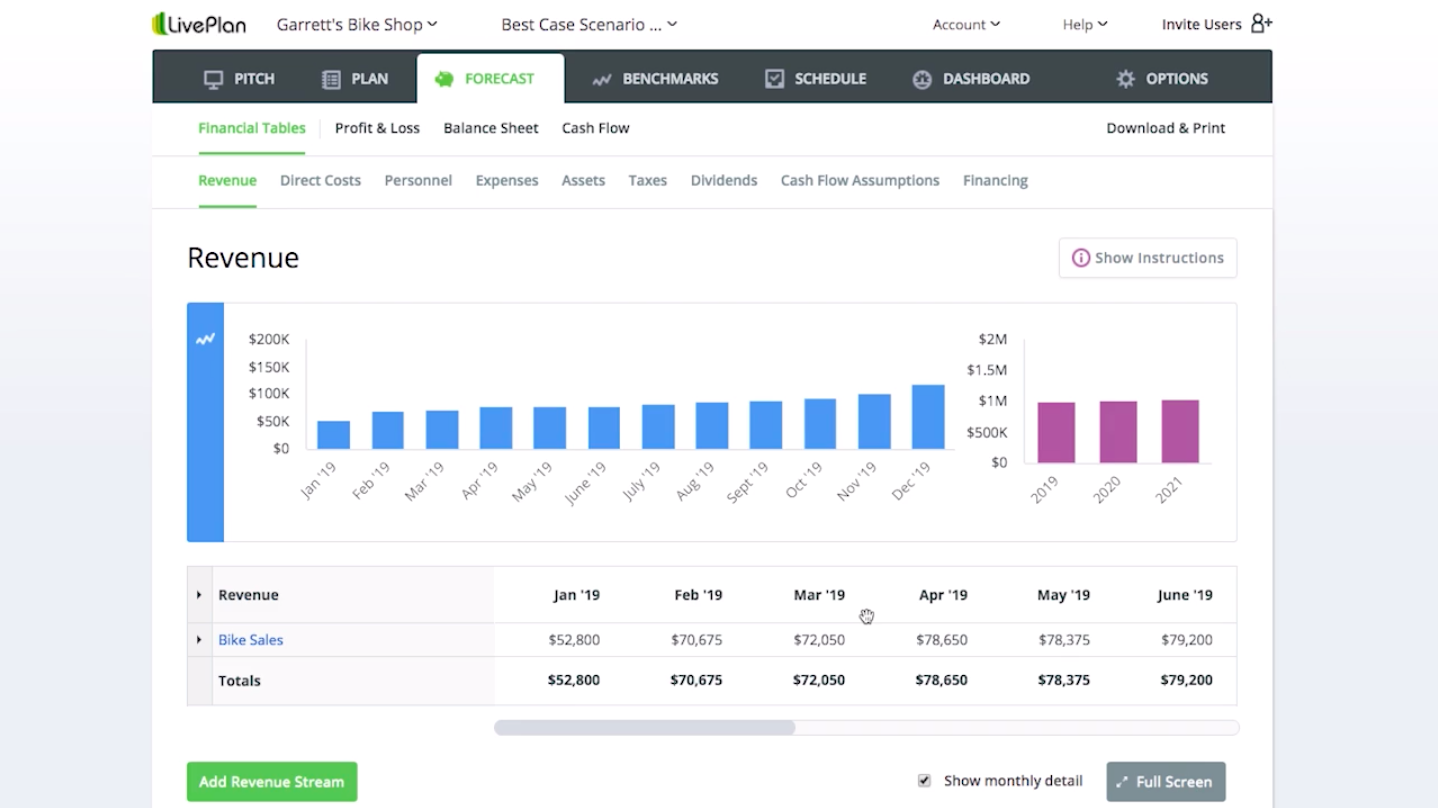This screenshot has height=808, width=1438.
Task: Toggle the blue chart panel sidebar
Action: [205, 421]
